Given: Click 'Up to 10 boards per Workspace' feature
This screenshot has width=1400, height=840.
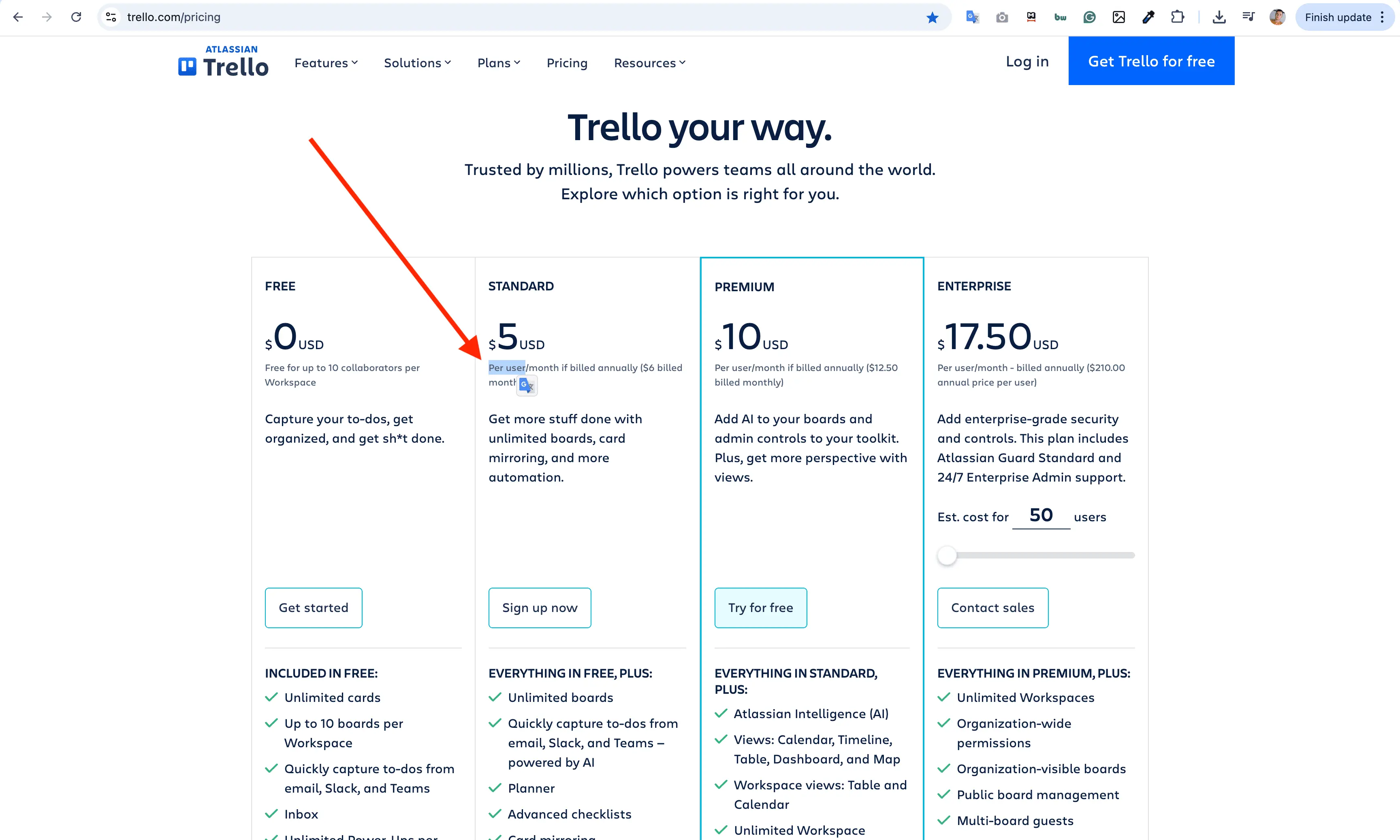Looking at the screenshot, I should [x=344, y=733].
